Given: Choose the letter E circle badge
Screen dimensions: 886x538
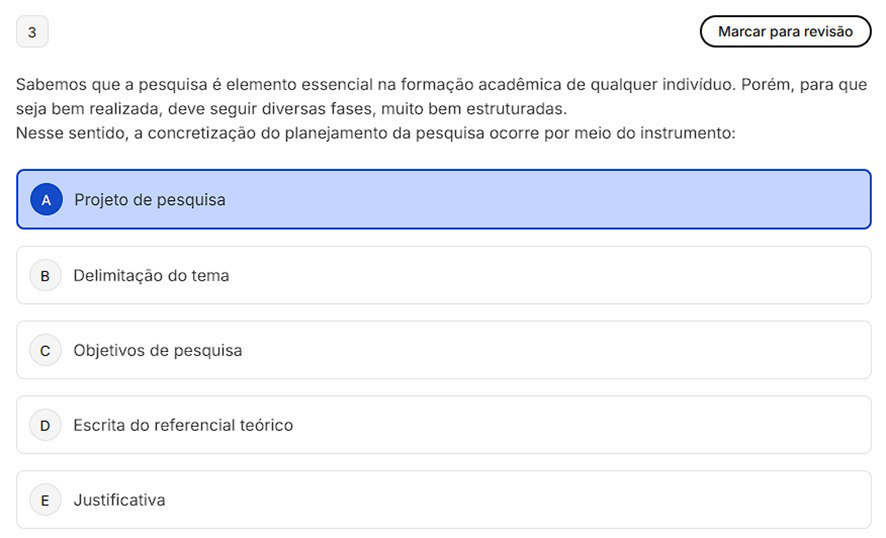Looking at the screenshot, I should pyautogui.click(x=45, y=500).
